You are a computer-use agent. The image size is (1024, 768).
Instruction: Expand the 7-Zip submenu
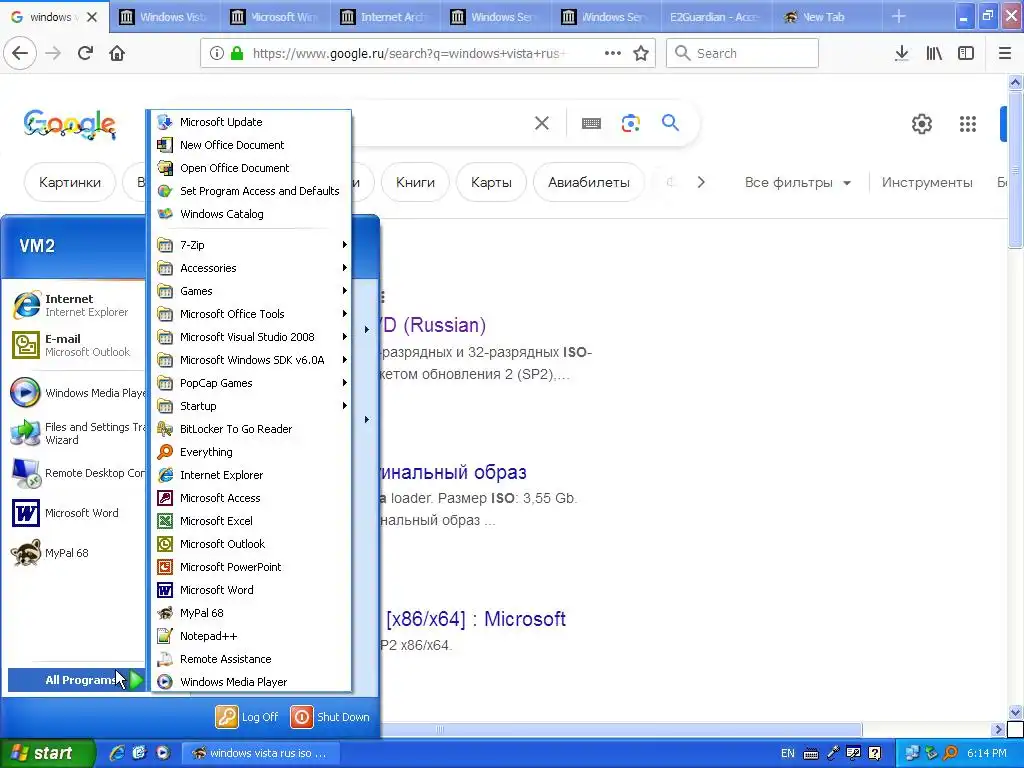click(x=251, y=245)
